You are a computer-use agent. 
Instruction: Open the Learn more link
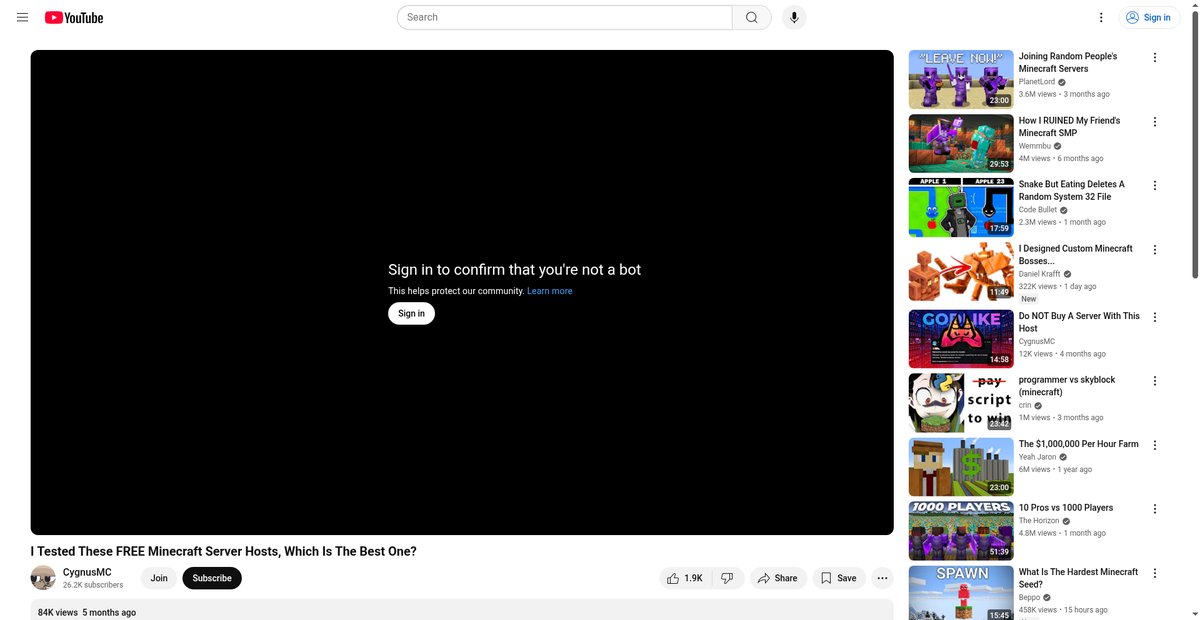550,291
